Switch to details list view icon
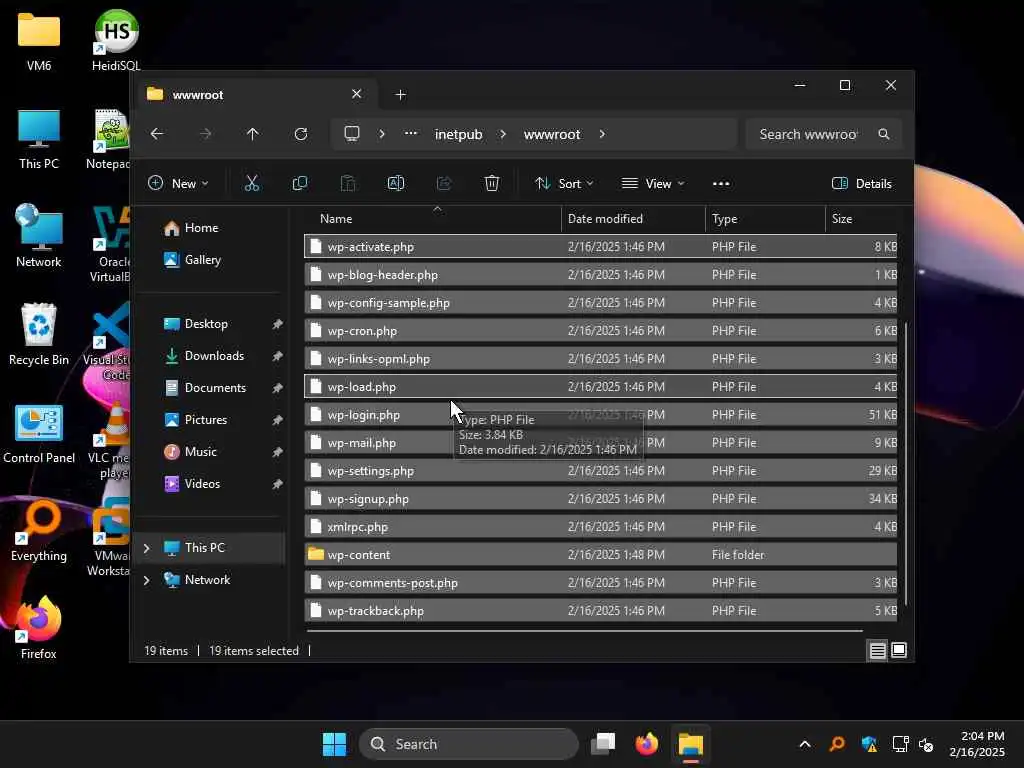 pyautogui.click(x=877, y=650)
